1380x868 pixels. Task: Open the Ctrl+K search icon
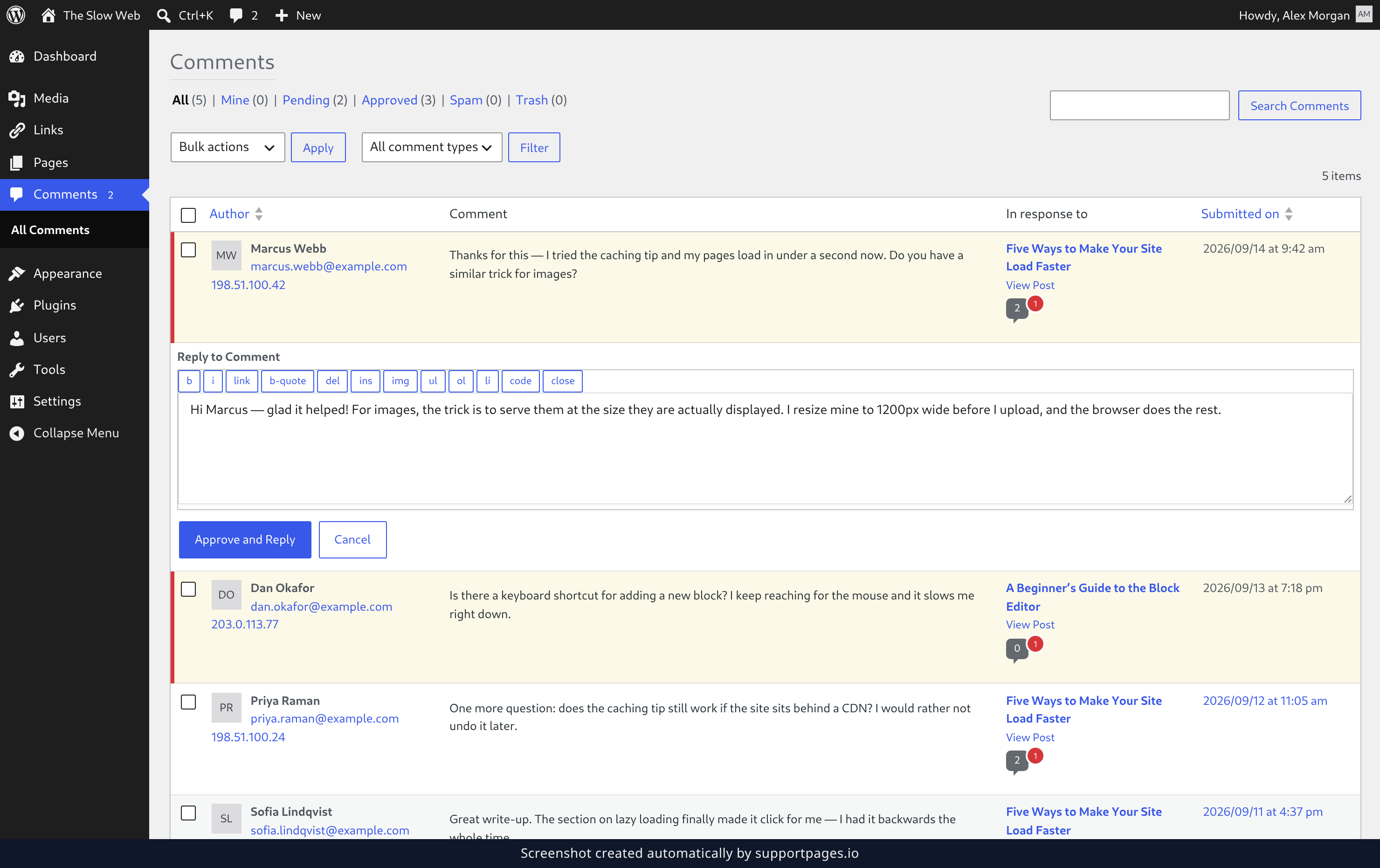pyautogui.click(x=164, y=15)
